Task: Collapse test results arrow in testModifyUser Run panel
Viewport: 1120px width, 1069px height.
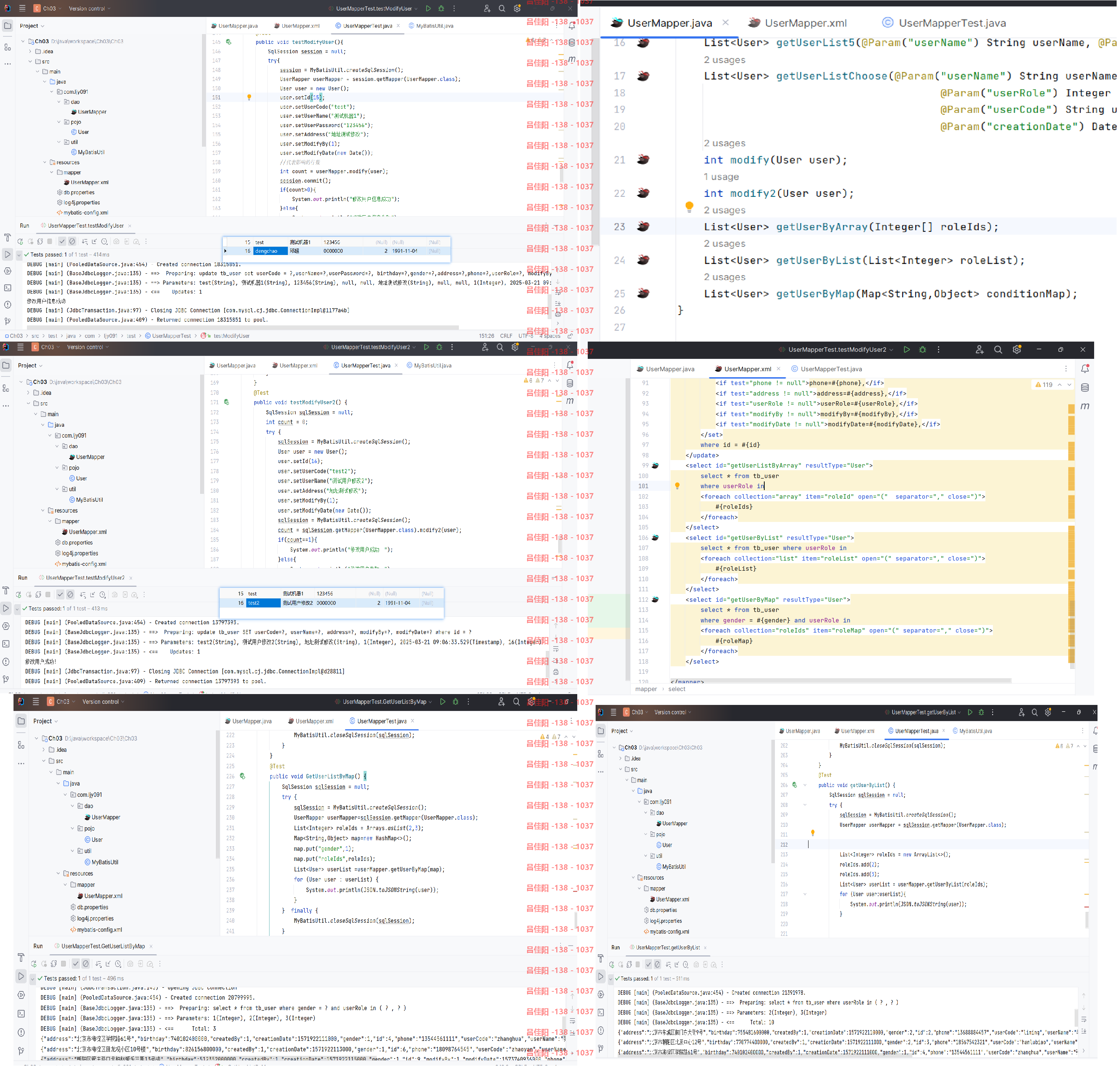Action: pos(19,255)
